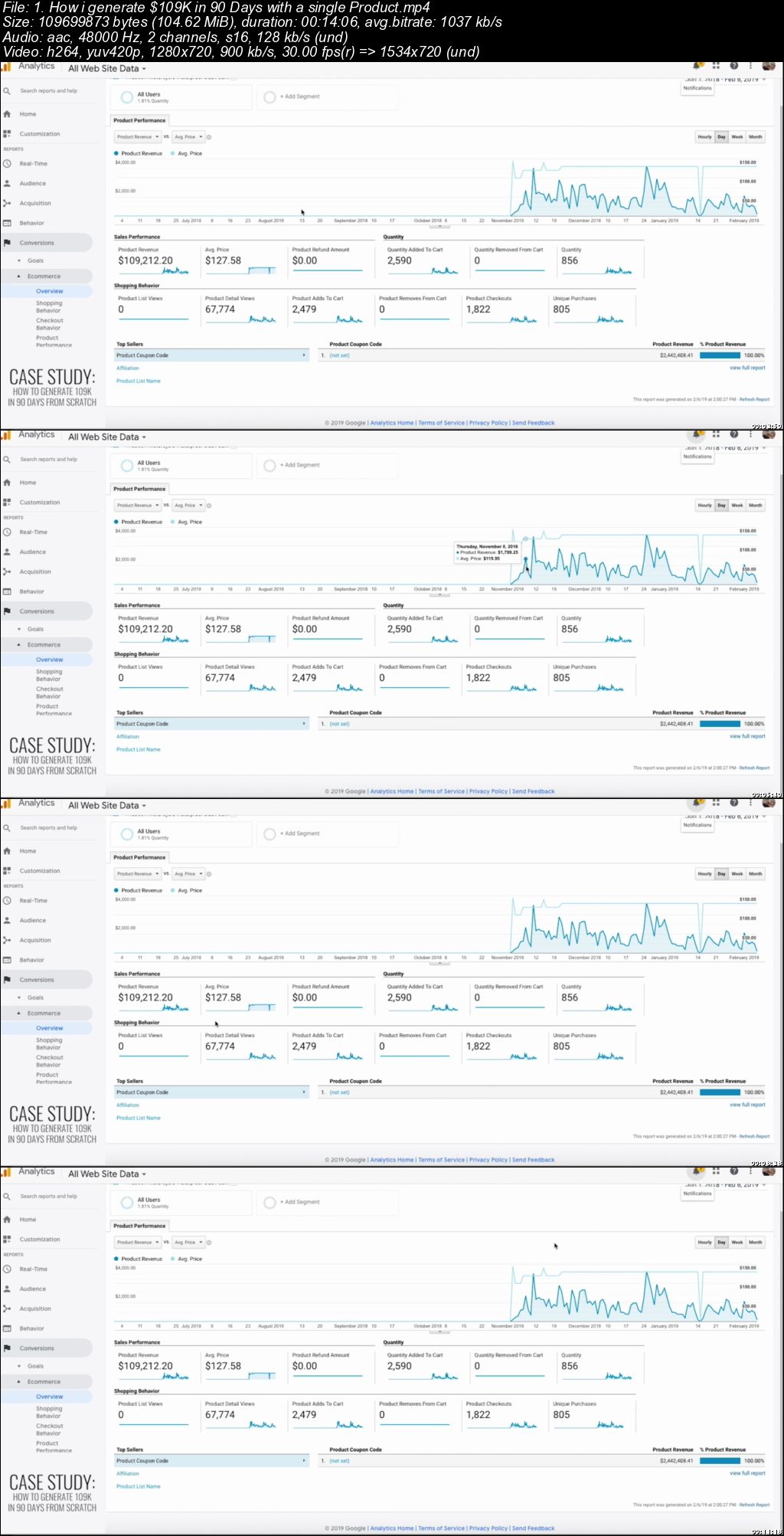Open the Avg. Price metric dropdown, top frame
This screenshot has width=784, height=1536.
point(188,137)
